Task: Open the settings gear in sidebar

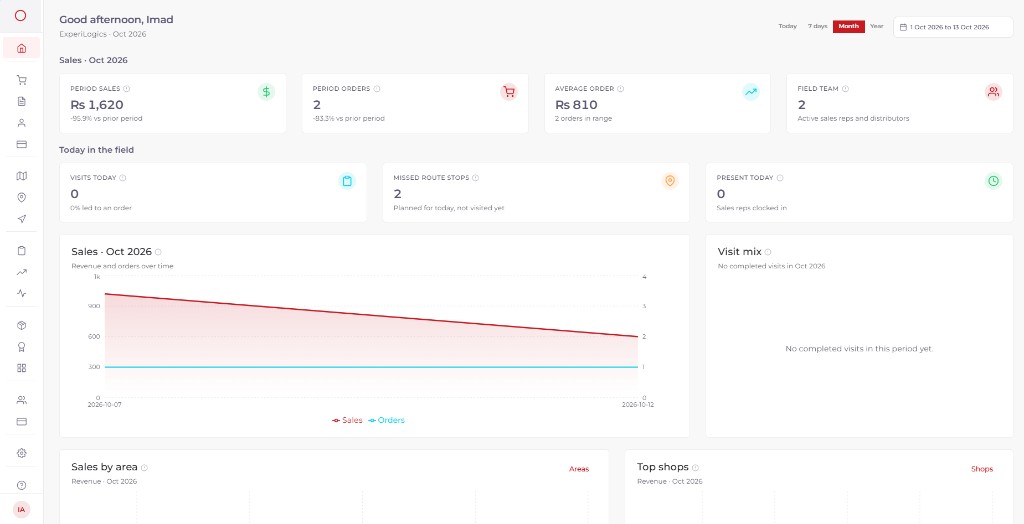Action: (22, 453)
